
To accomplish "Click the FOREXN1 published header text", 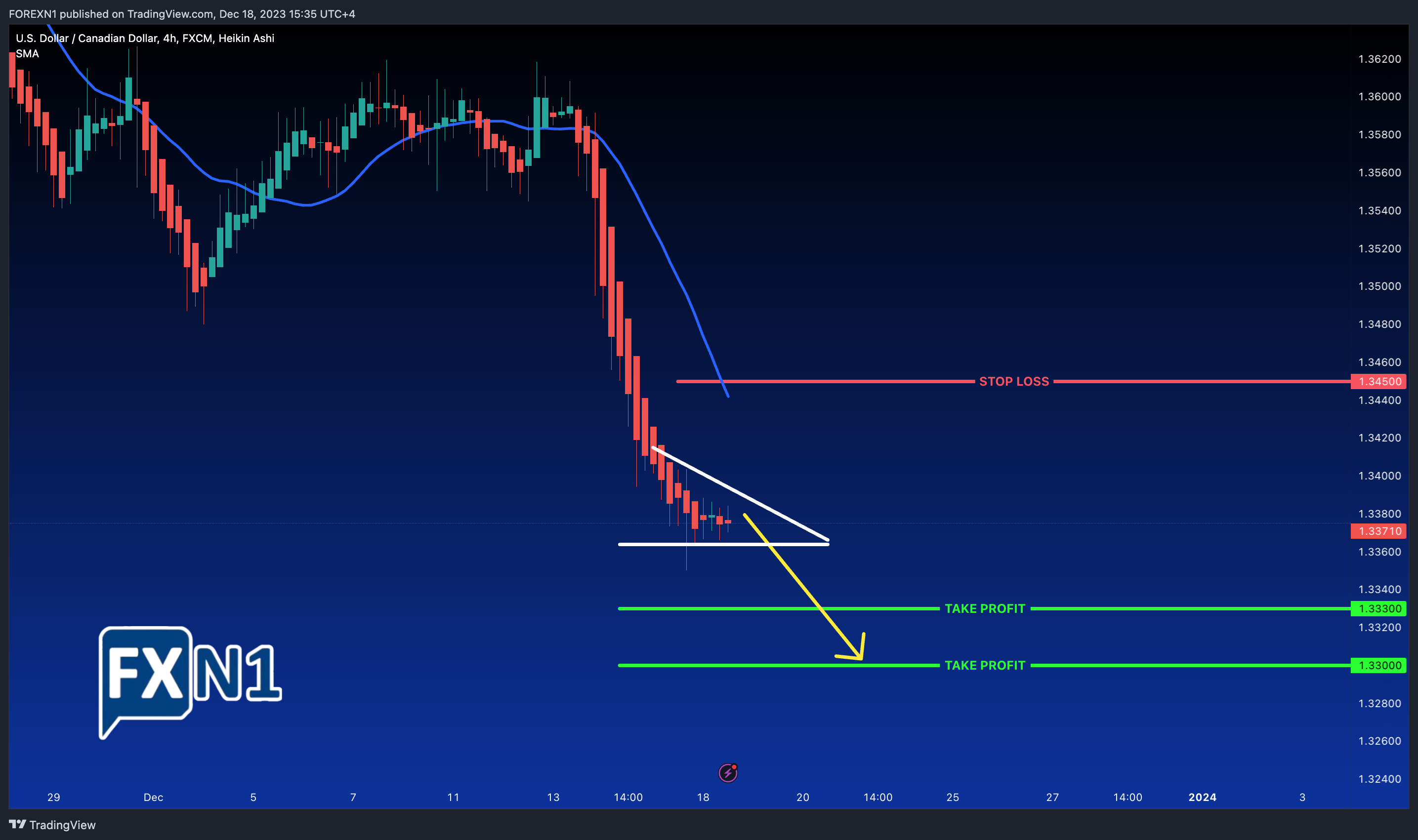I will (182, 14).
